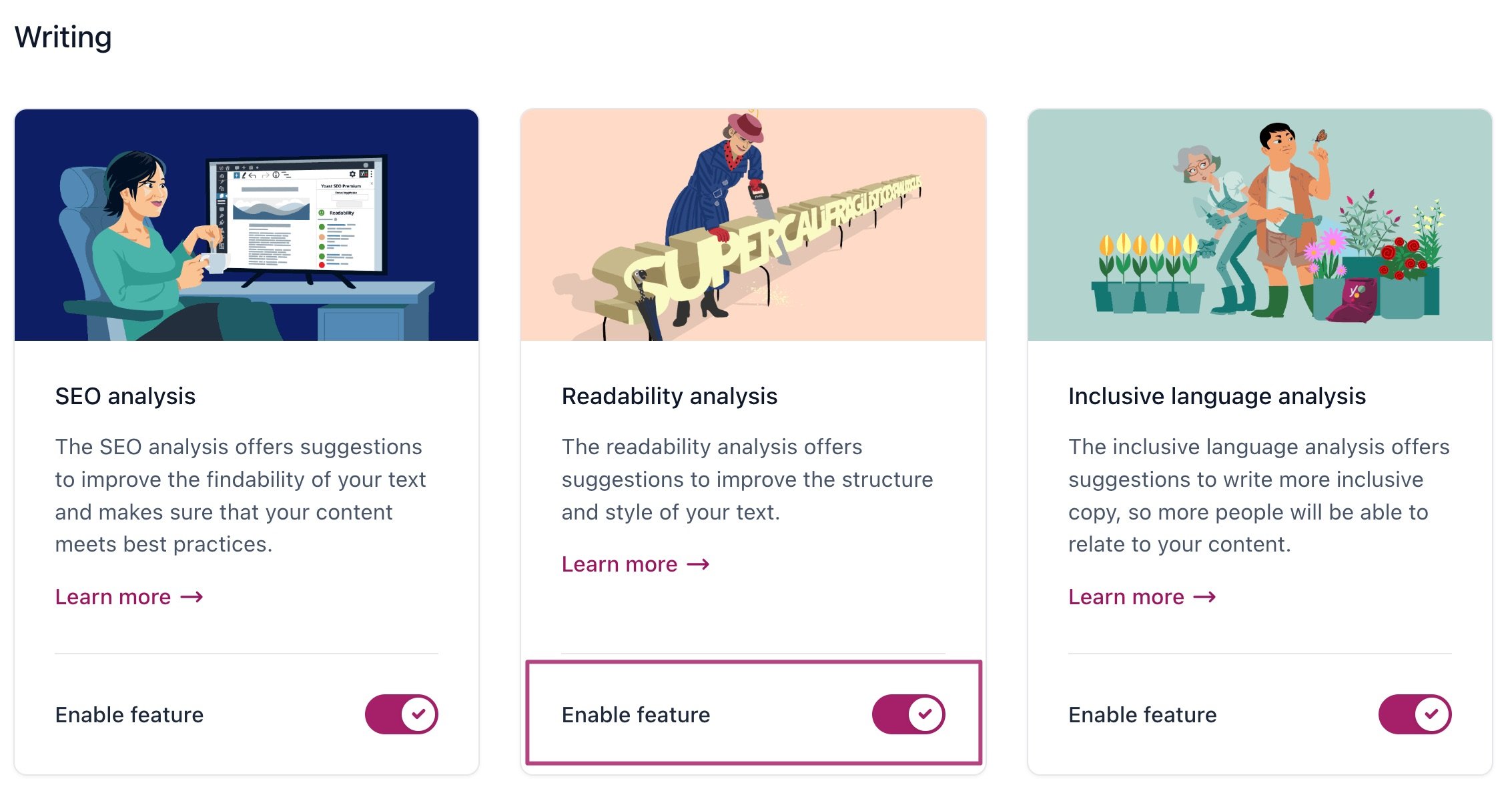Click the readability analysis description text

tap(747, 479)
